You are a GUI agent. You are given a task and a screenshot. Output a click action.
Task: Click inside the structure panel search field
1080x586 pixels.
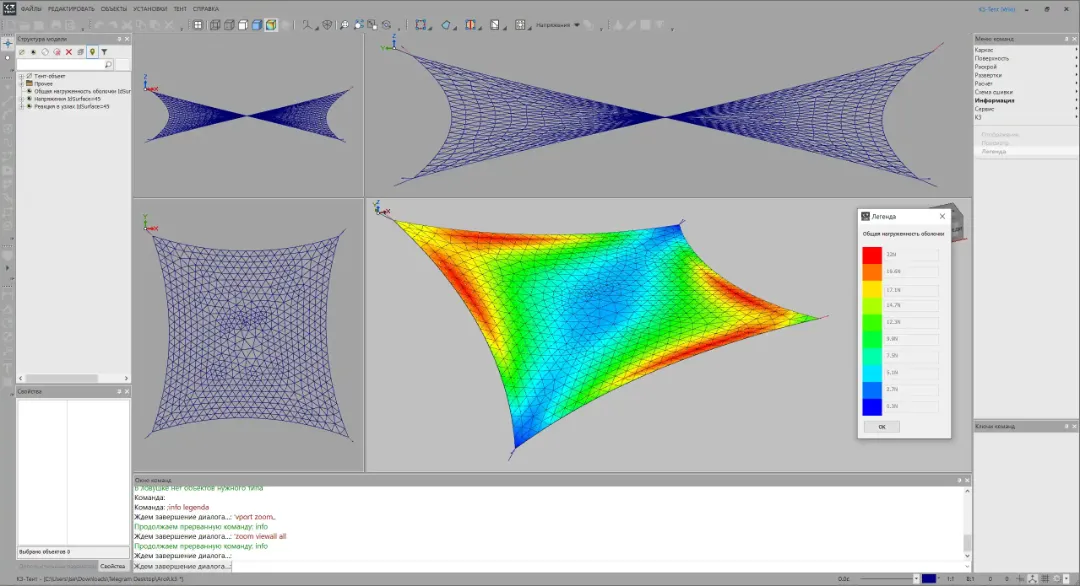[60, 64]
